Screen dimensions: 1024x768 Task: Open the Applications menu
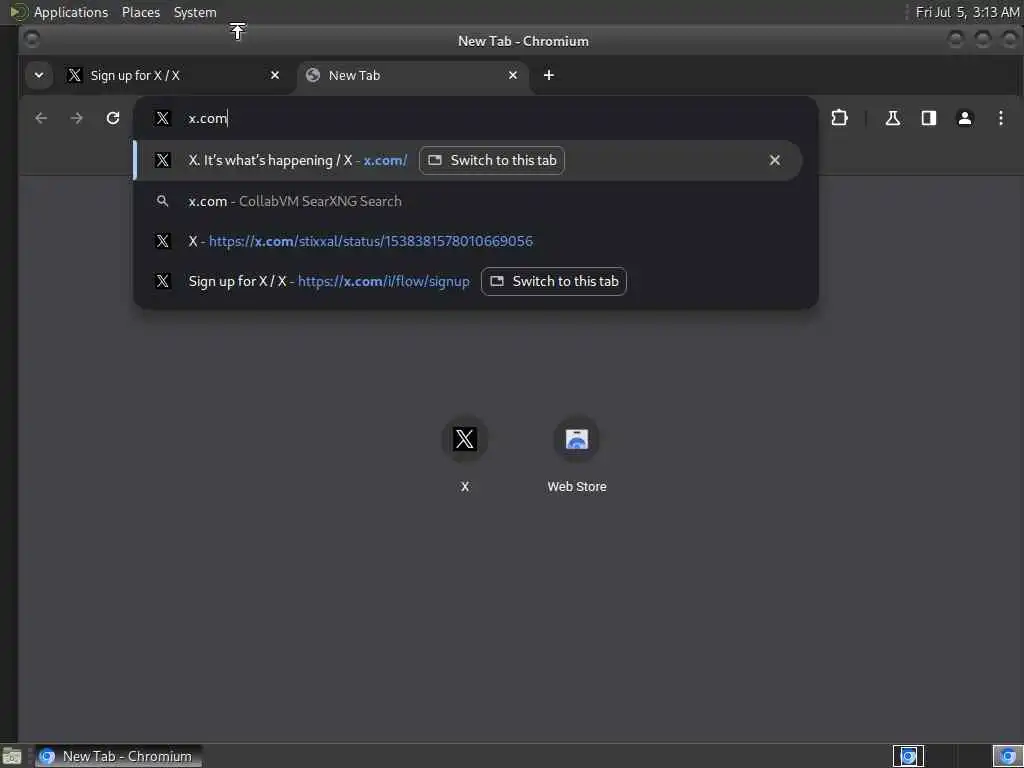click(x=71, y=12)
